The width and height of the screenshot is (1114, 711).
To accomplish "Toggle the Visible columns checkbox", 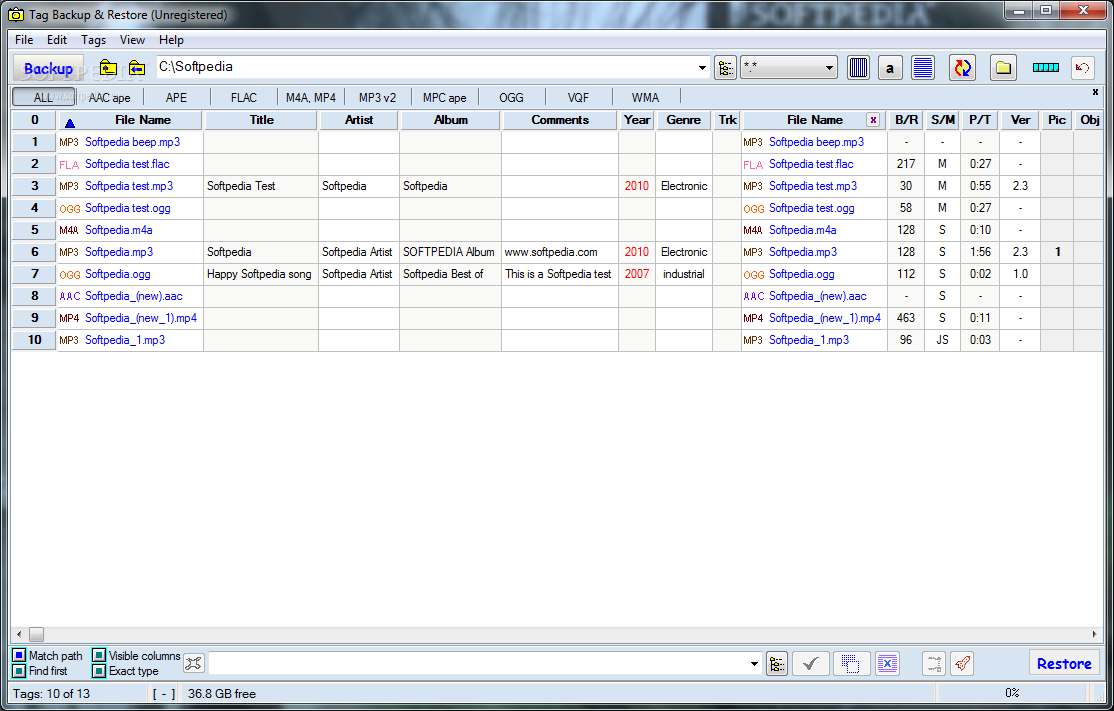I will point(99,656).
